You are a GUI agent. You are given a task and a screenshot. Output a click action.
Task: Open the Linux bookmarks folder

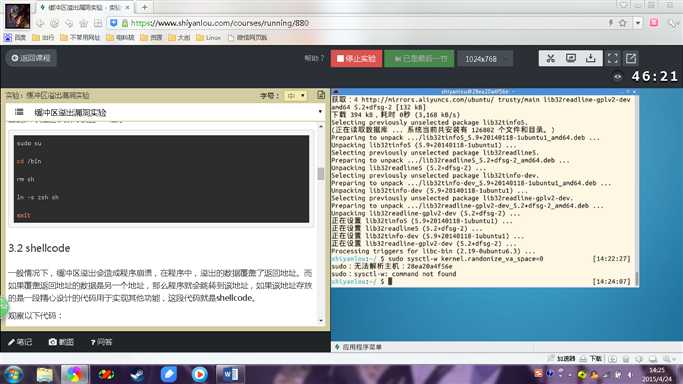(x=208, y=37)
